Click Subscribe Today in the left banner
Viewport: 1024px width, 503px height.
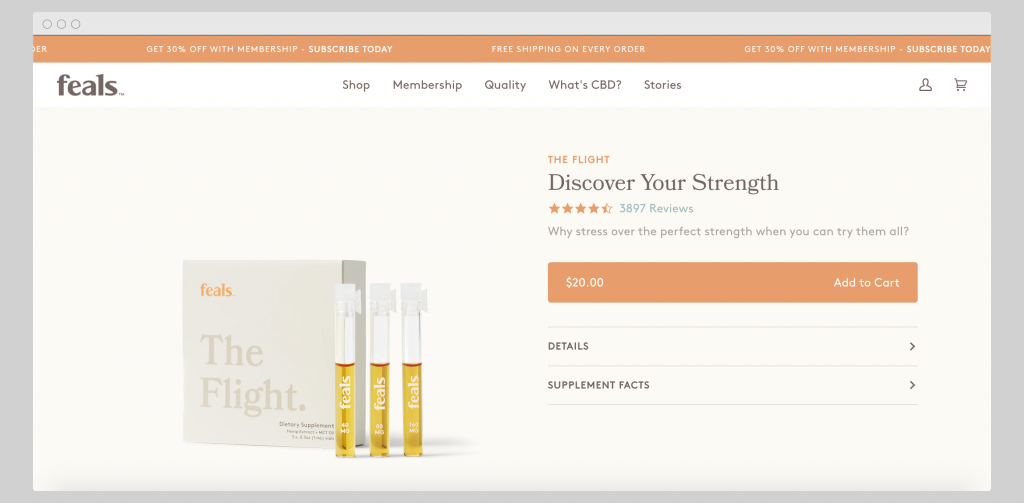350,49
